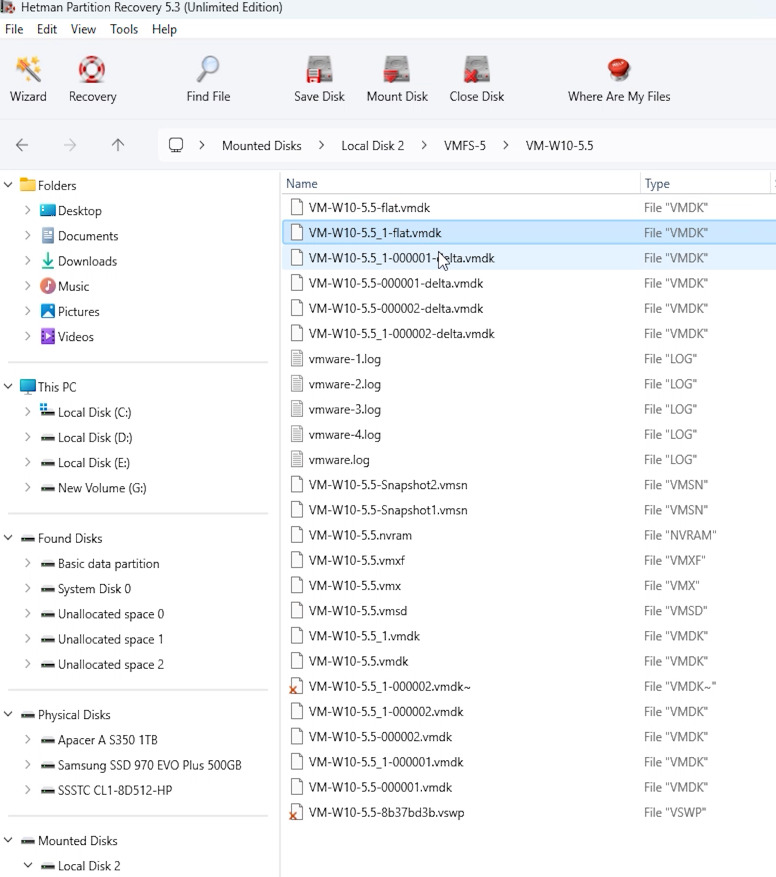This screenshot has width=776, height=877.
Task: Collapse the This PC section
Action: tap(8, 386)
